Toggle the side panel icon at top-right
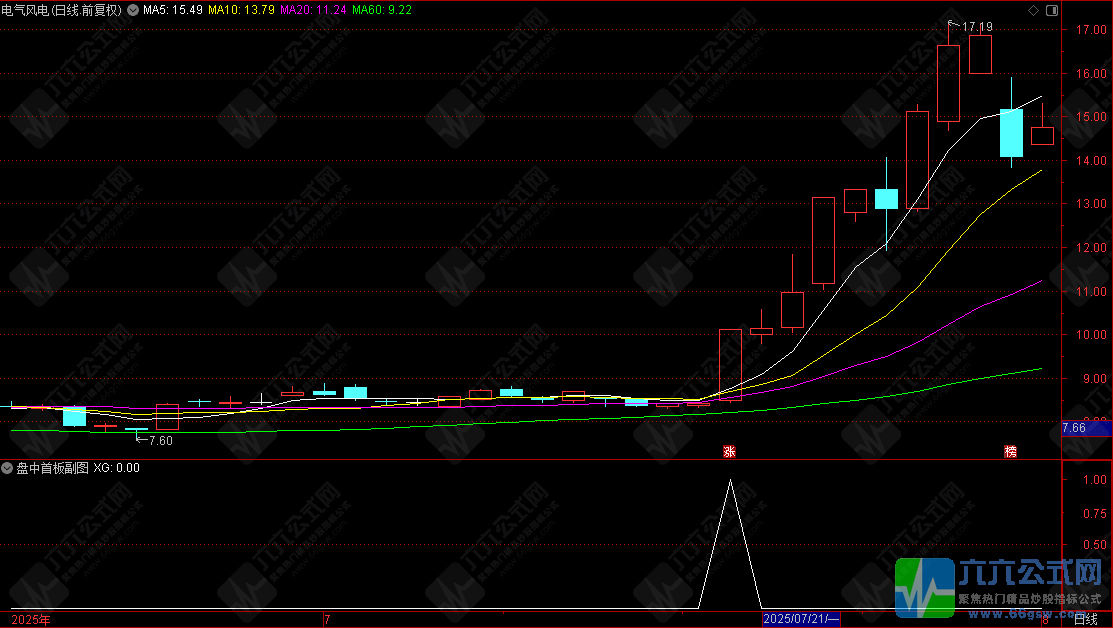The height and width of the screenshot is (628, 1113). 1051,10
